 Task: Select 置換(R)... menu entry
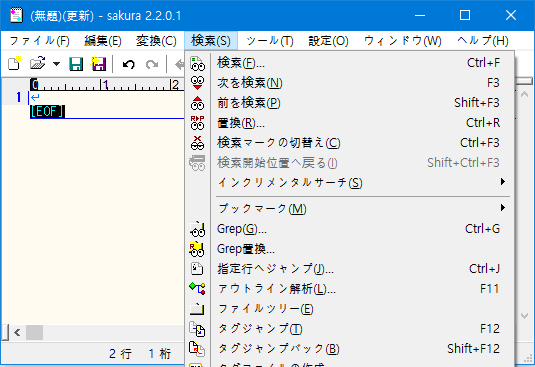pyautogui.click(x=349, y=123)
